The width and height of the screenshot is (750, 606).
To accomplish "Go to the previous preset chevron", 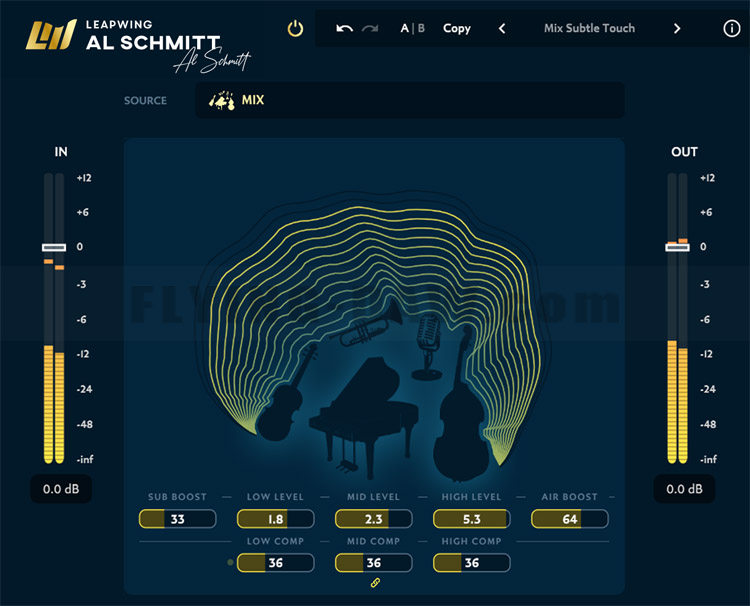I will coord(502,29).
